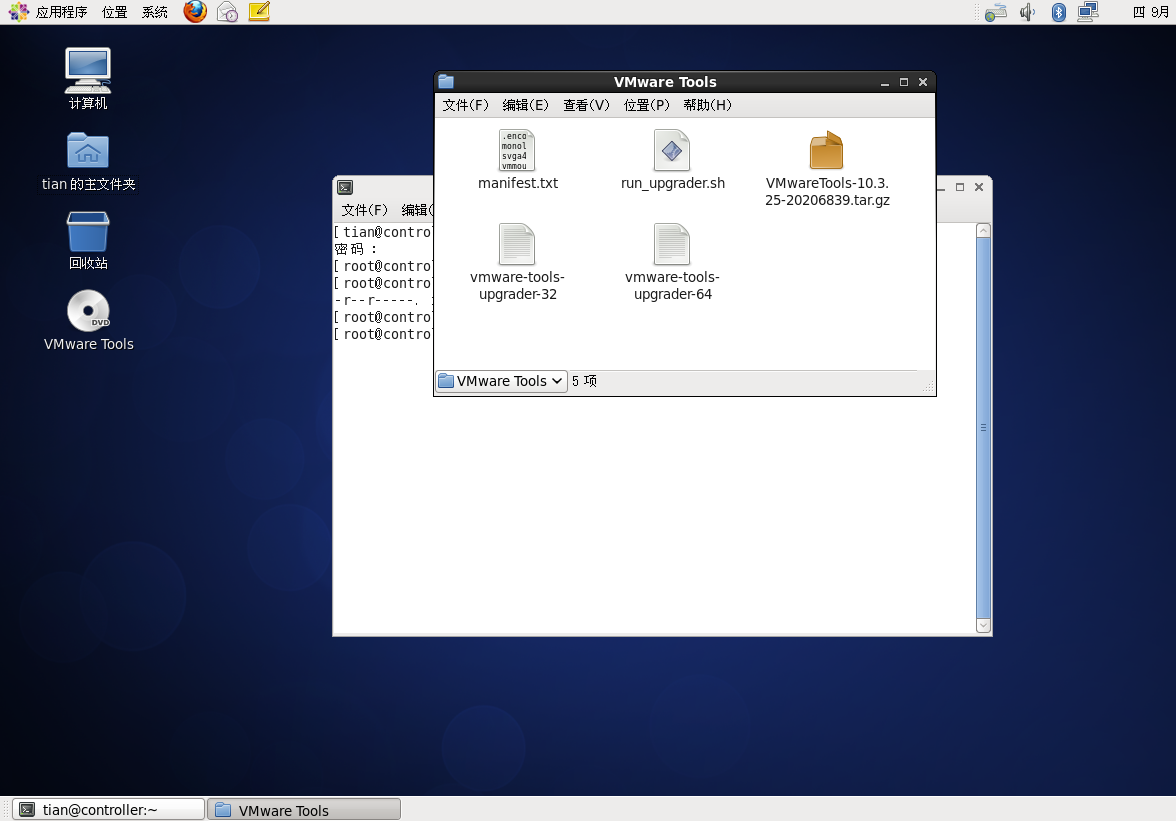This screenshot has width=1176, height=821.
Task: Click the network drive icon in system tray
Action: [995, 12]
